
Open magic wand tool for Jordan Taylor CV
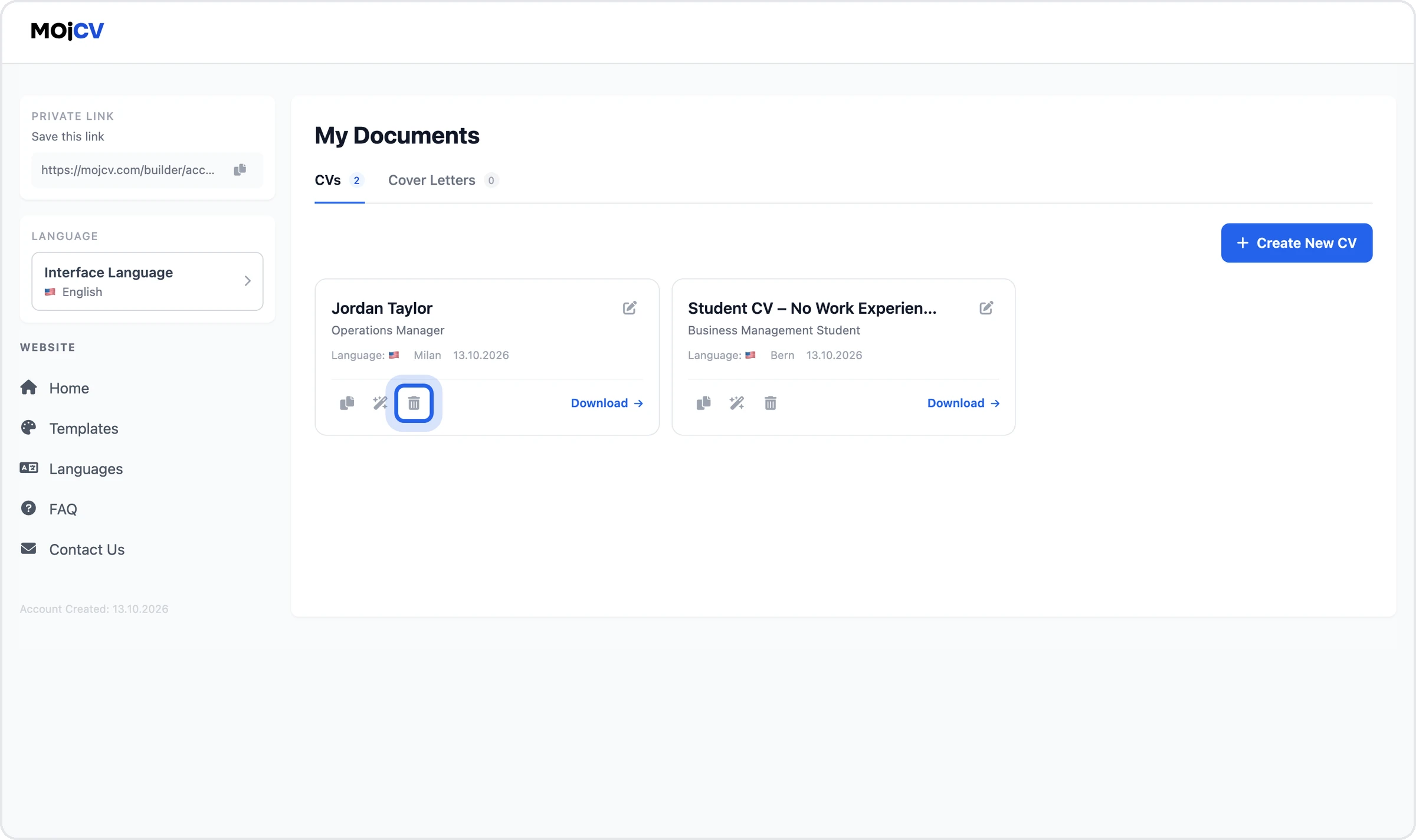click(381, 403)
